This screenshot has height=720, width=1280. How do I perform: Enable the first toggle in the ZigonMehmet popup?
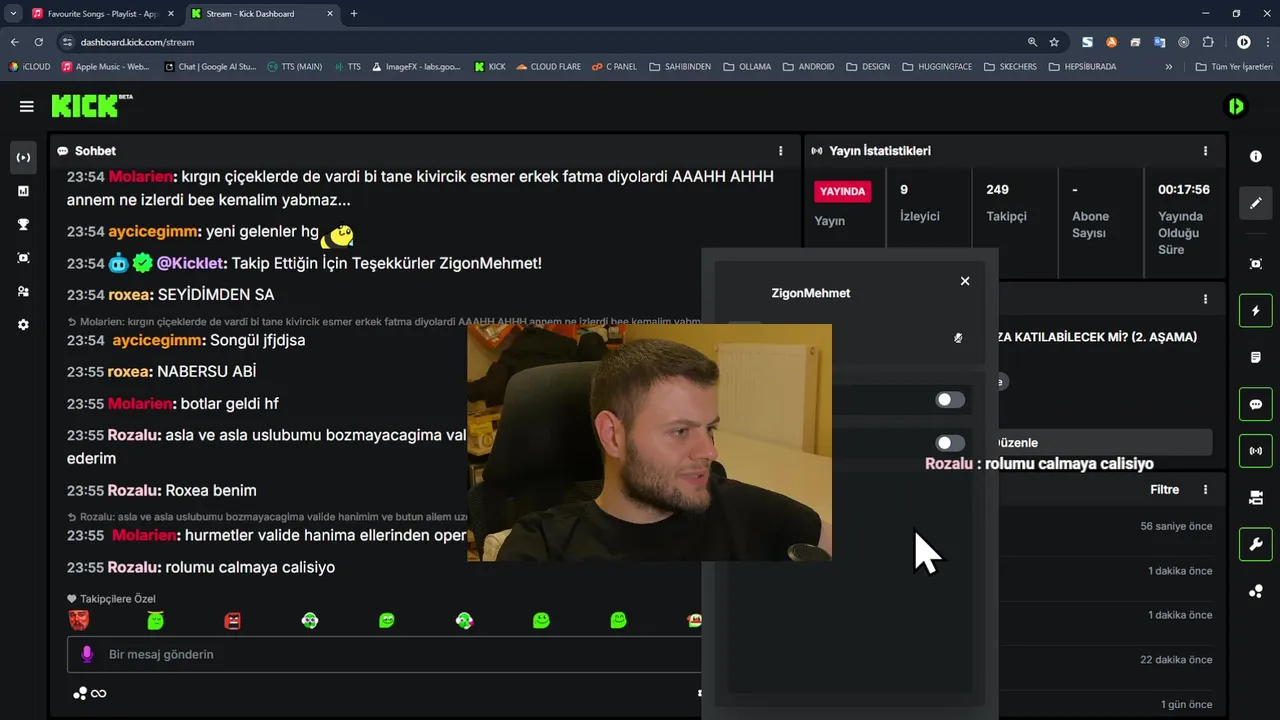(x=950, y=400)
